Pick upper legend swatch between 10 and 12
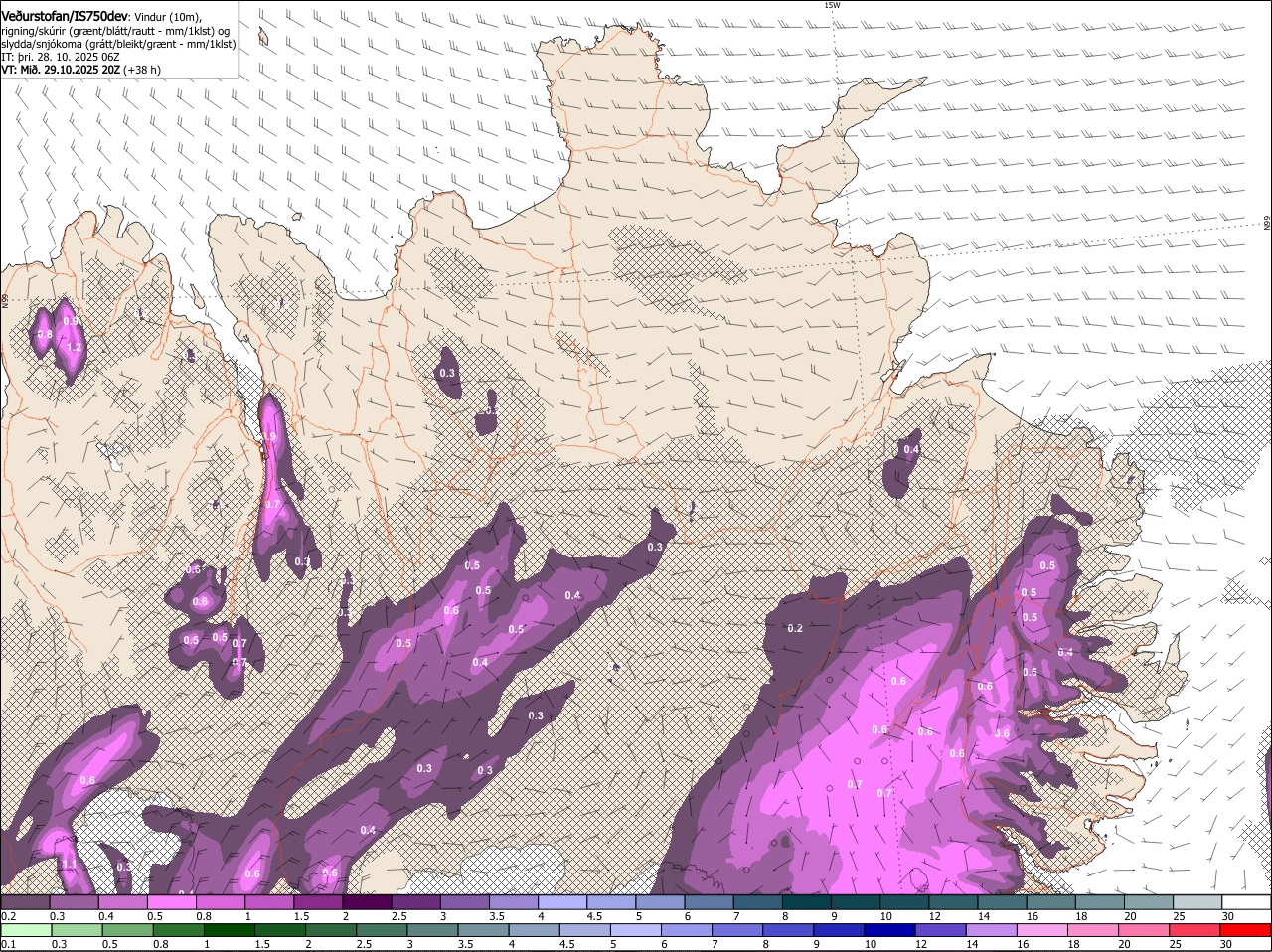The height and width of the screenshot is (952, 1272). [x=904, y=901]
